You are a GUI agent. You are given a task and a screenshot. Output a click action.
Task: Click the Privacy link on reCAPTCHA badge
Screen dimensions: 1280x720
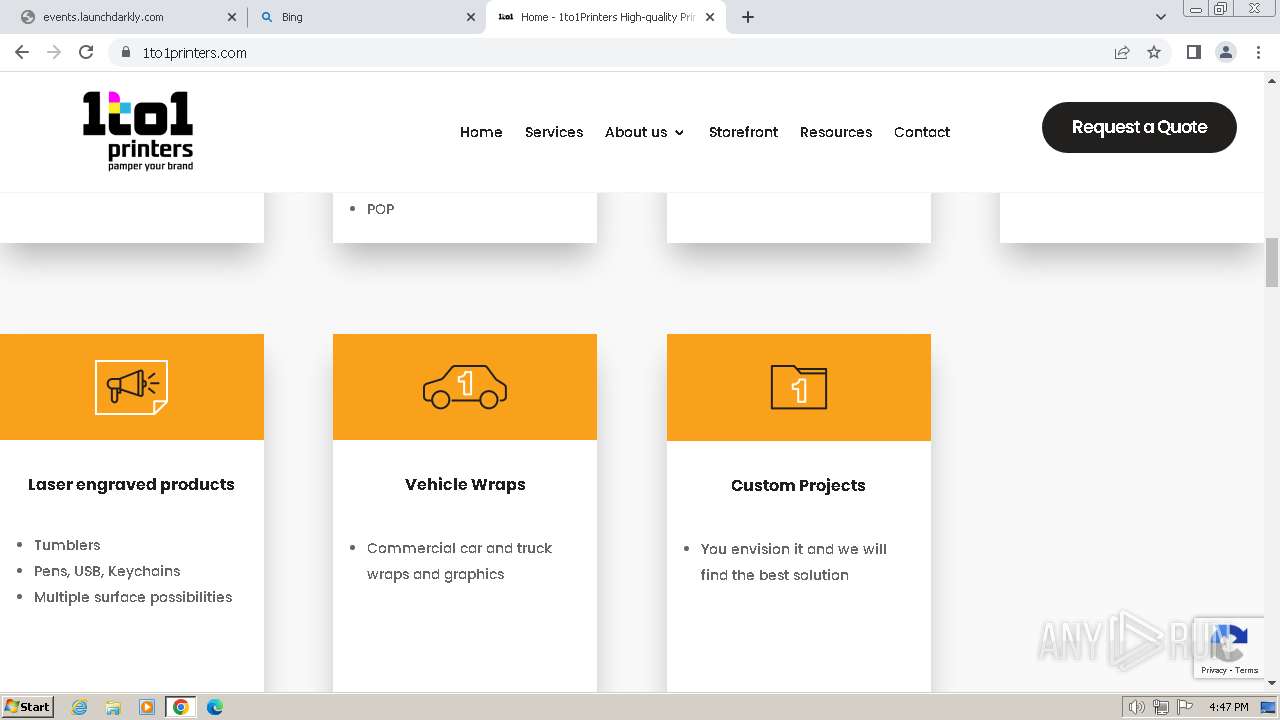click(1213, 670)
